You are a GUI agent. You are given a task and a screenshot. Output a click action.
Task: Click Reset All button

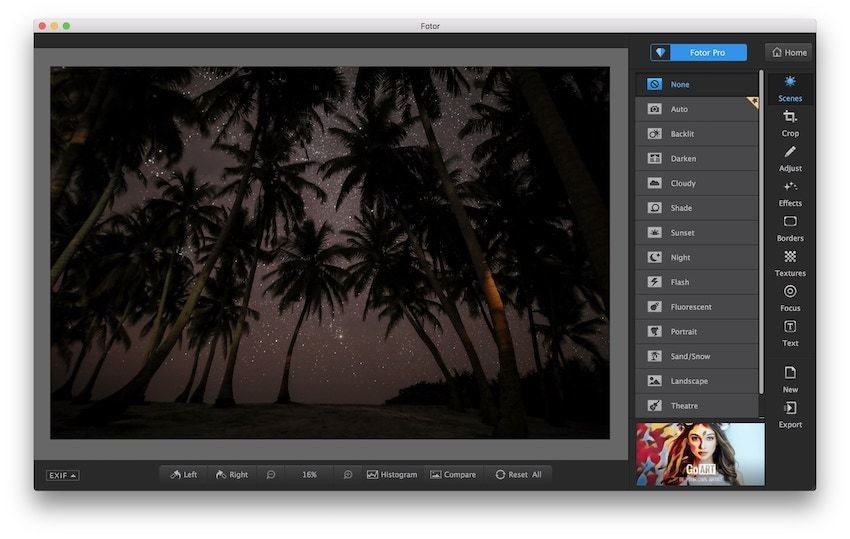click(518, 474)
